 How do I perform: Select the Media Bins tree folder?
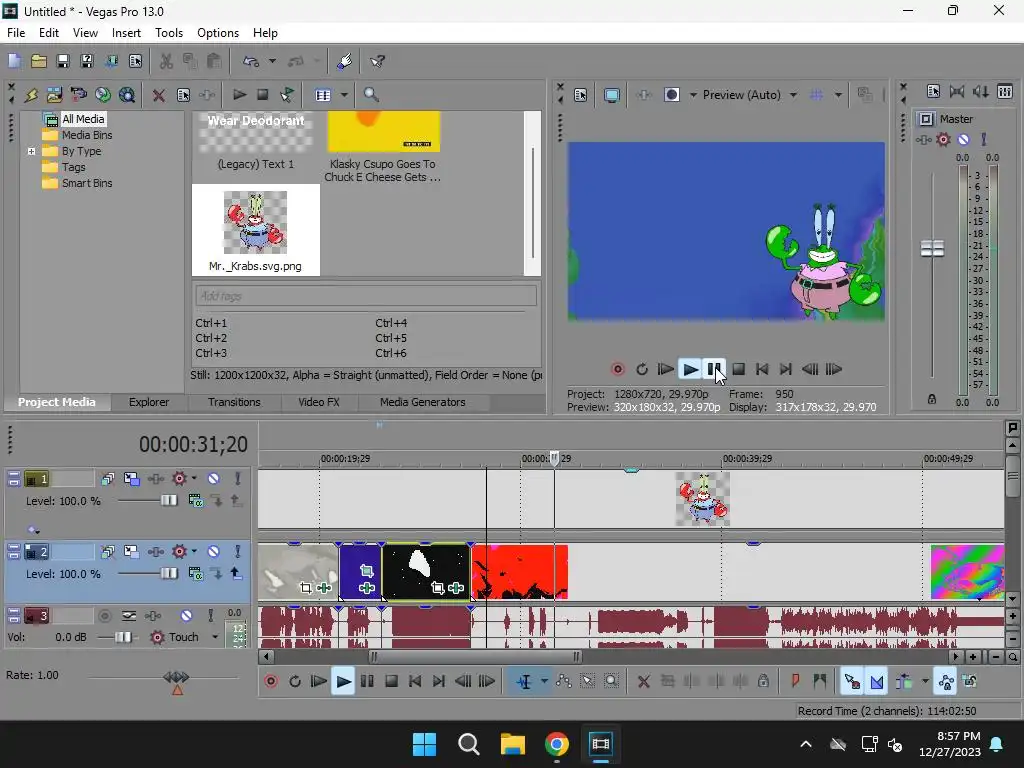point(87,135)
